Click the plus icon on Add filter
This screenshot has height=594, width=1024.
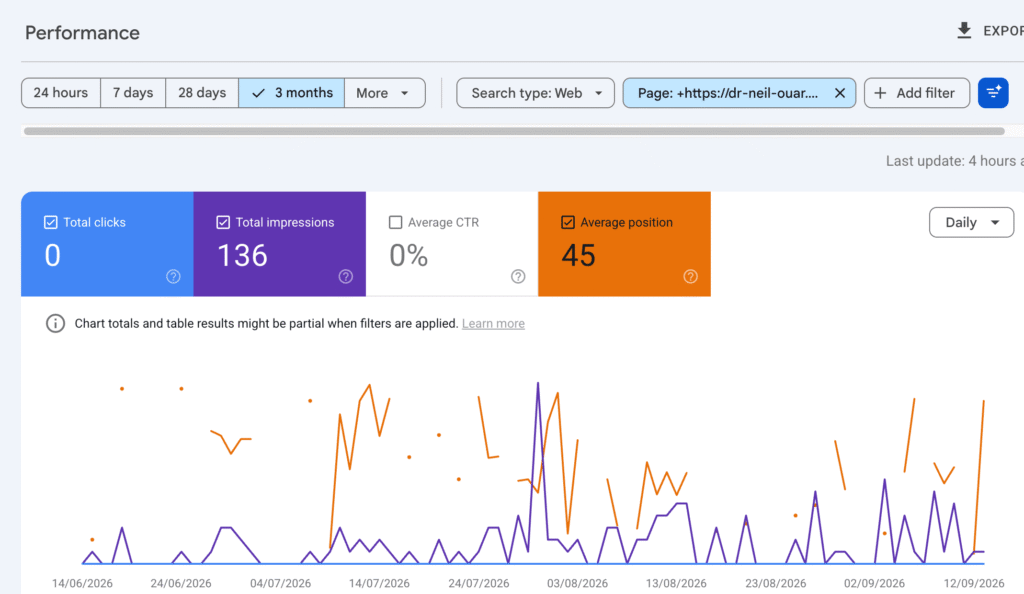coord(880,93)
